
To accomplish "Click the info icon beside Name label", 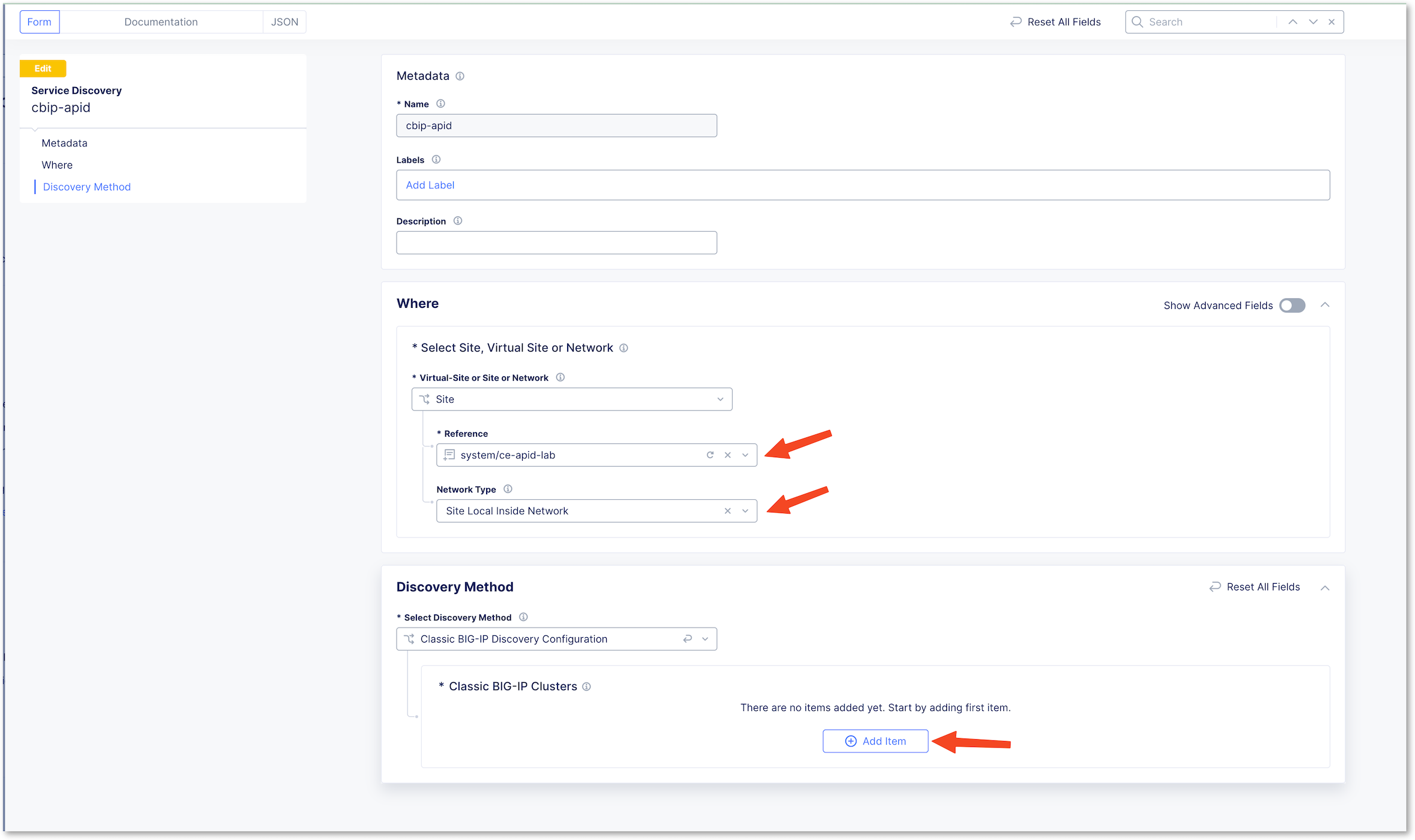I will pos(440,104).
